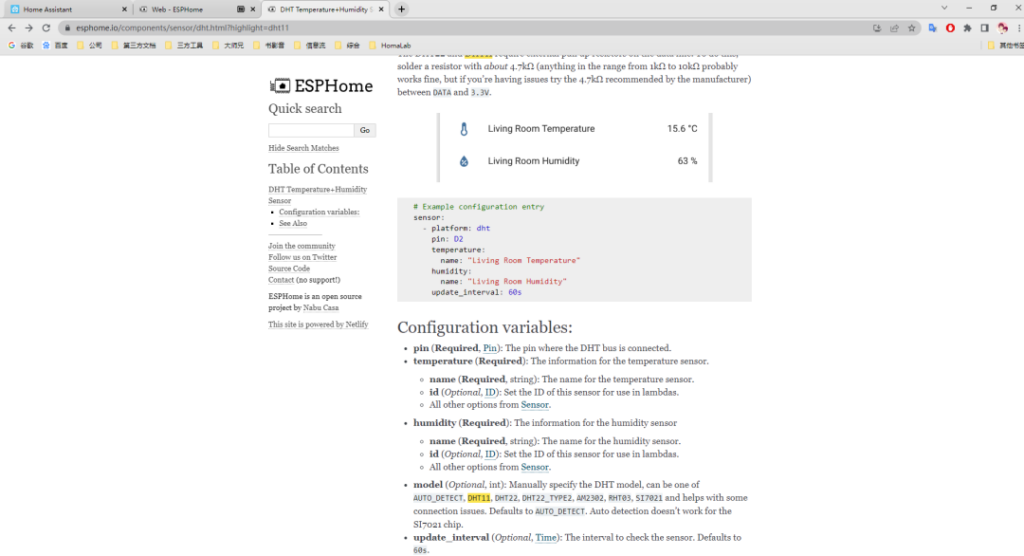Bookmark this page with the star
This screenshot has width=1024, height=556.
pos(912,28)
